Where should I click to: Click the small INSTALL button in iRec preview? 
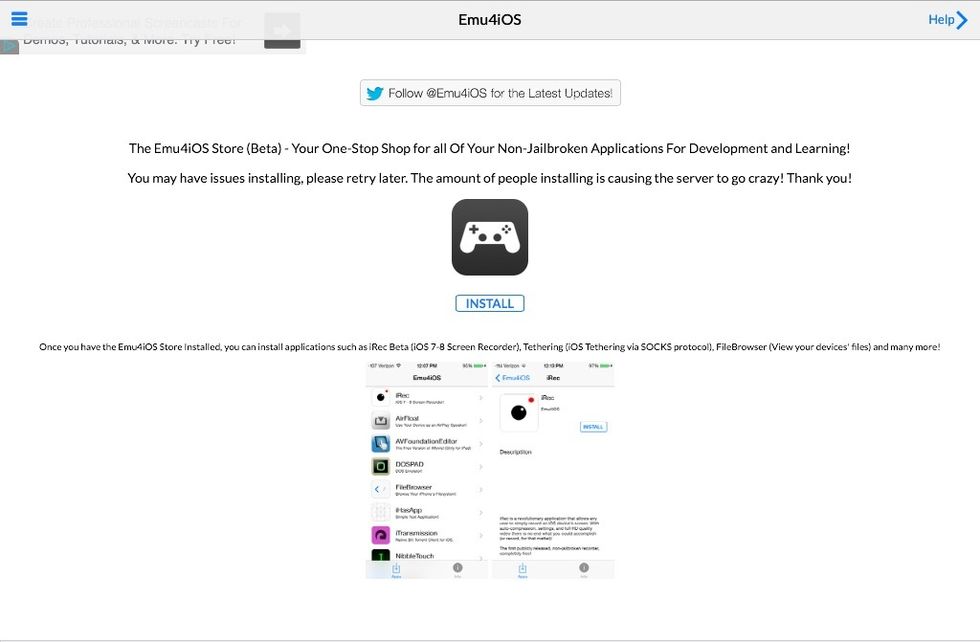[593, 427]
